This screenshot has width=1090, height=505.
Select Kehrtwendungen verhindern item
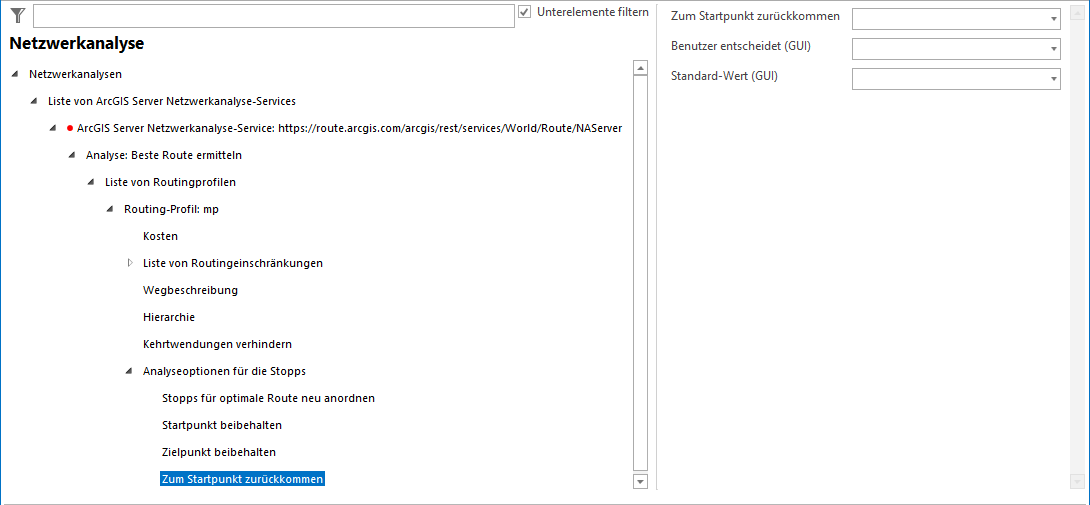(217, 344)
